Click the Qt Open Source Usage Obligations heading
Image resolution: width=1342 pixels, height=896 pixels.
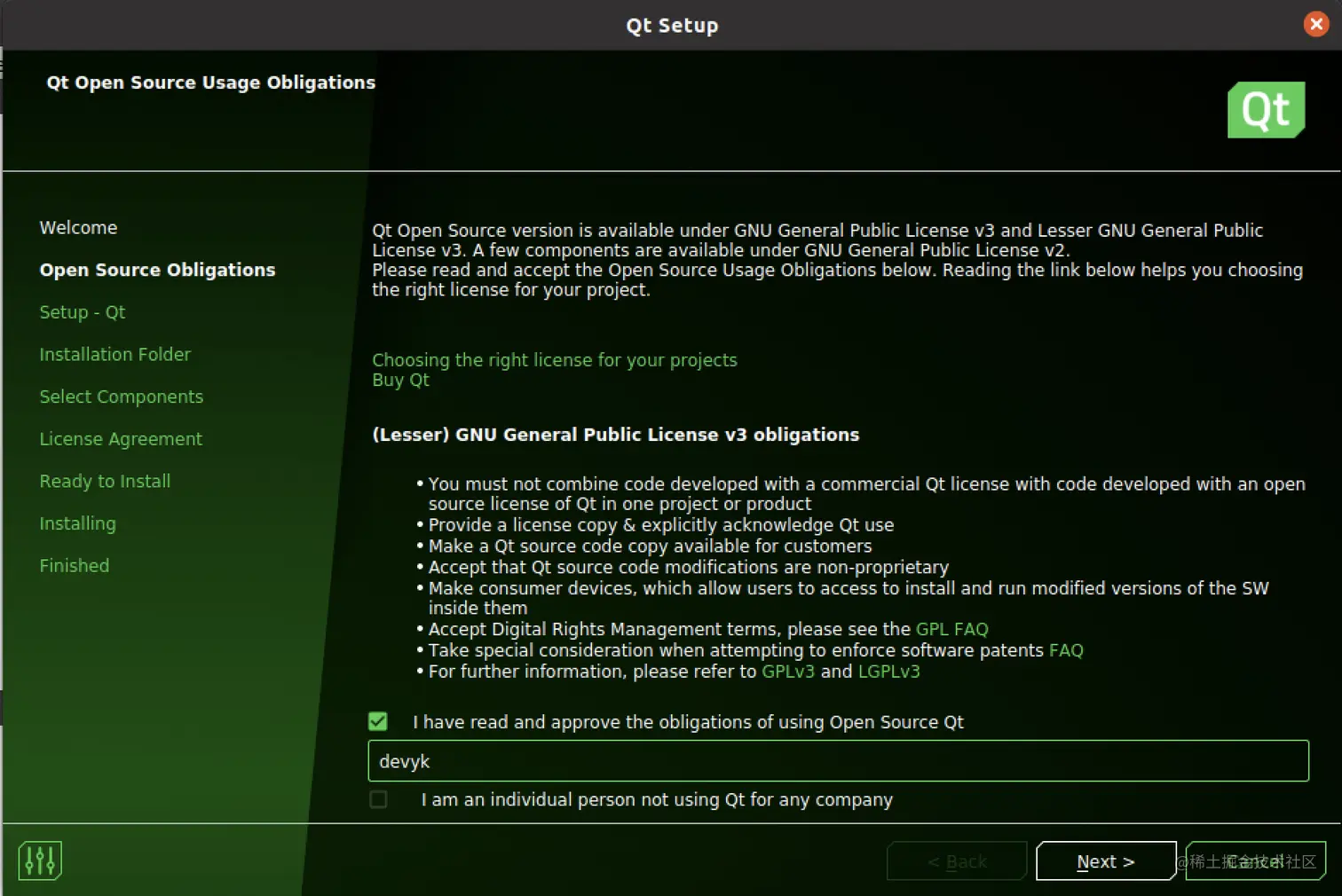point(210,83)
